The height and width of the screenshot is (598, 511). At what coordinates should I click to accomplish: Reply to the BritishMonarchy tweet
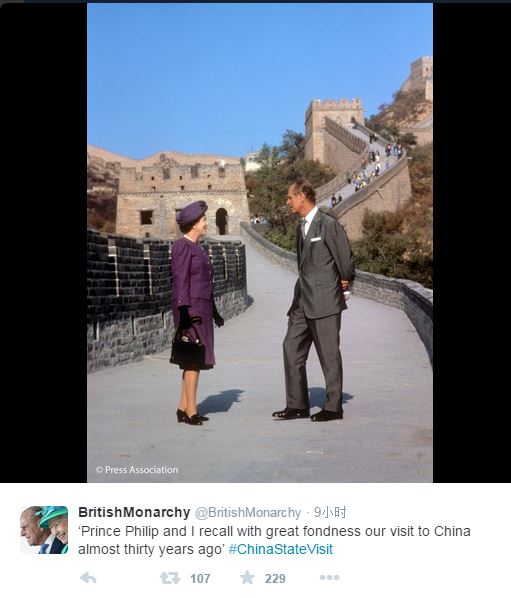pyautogui.click(x=88, y=578)
